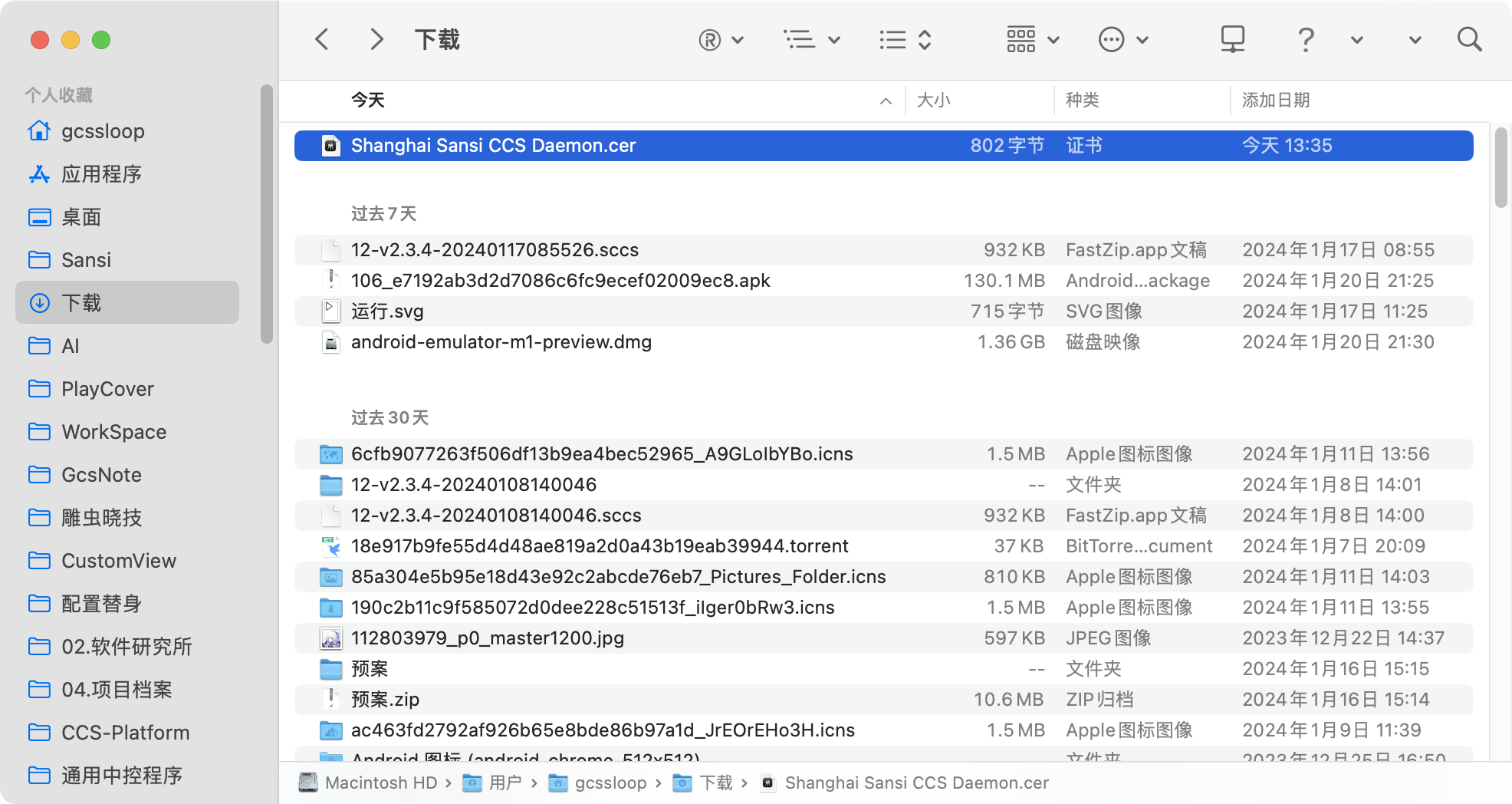Select 12-v2.3.4-20240108140046.sccs file
1512x804 pixels.
point(883,516)
